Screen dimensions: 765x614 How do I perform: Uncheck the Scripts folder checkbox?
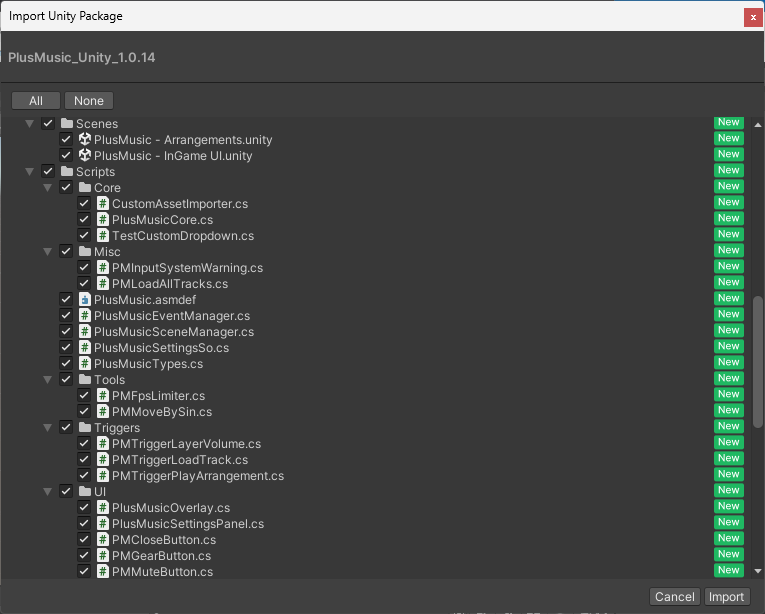(x=48, y=171)
